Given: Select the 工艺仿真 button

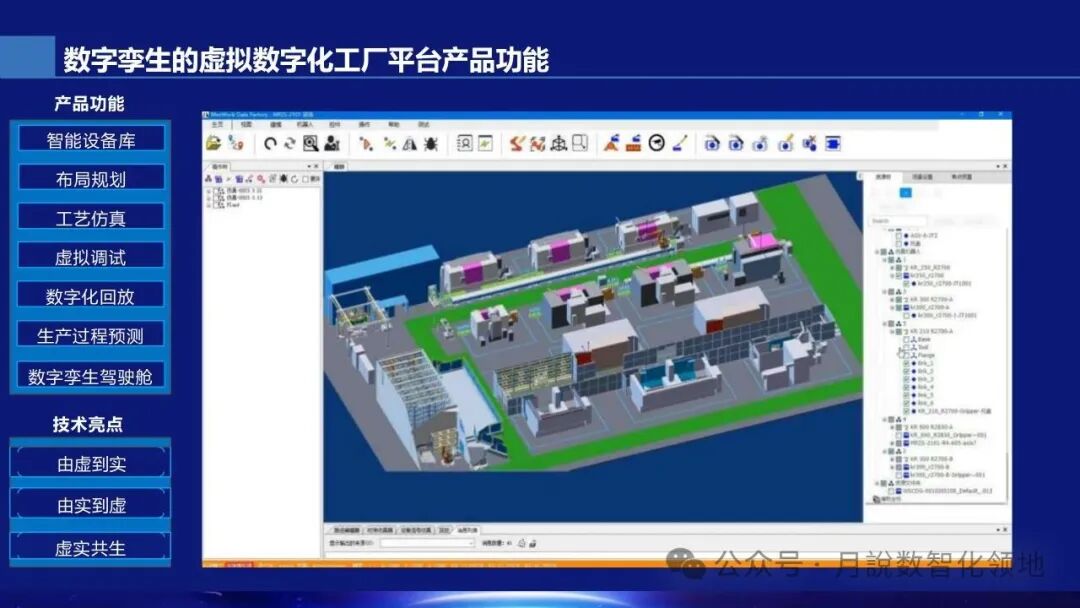Looking at the screenshot, I should point(91,218).
